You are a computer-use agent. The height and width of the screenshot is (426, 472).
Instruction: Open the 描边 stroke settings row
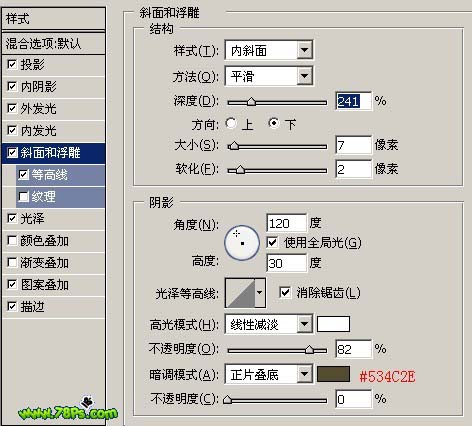click(53, 307)
